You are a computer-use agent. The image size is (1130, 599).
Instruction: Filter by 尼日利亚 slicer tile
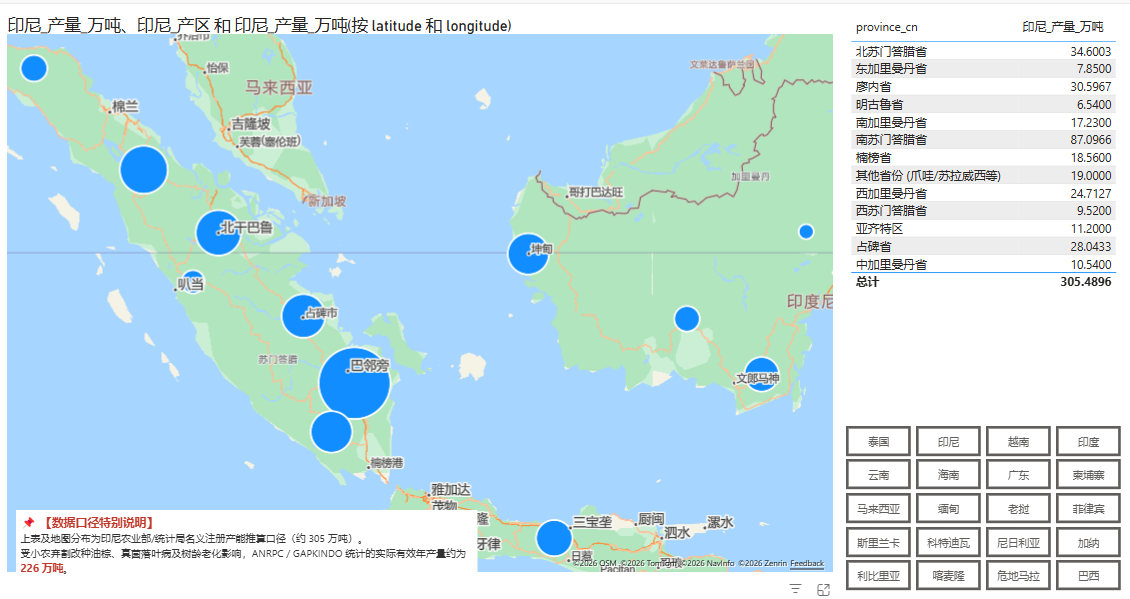click(1018, 542)
